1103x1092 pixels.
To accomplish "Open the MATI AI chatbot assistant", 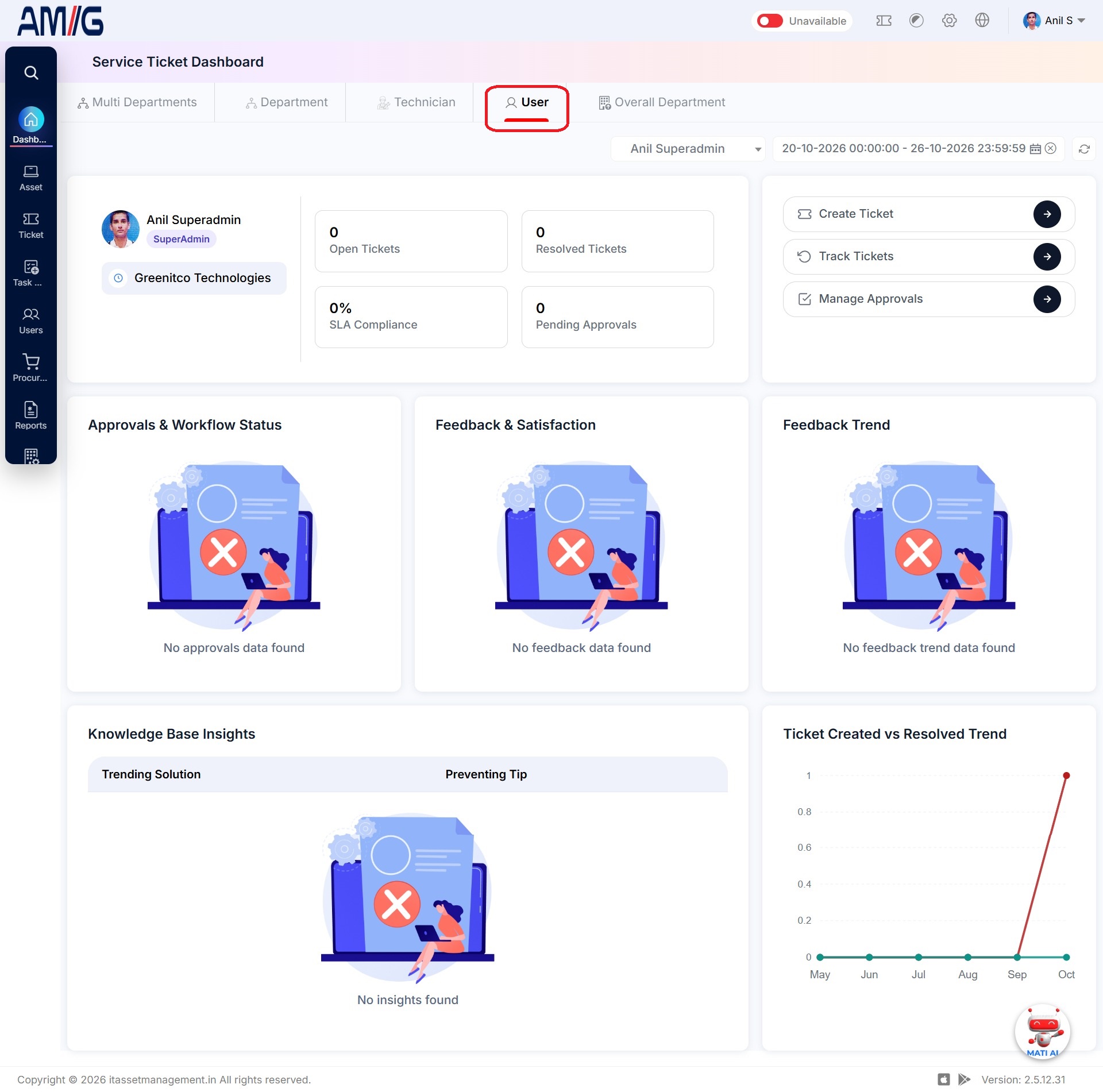I will pyautogui.click(x=1043, y=1032).
